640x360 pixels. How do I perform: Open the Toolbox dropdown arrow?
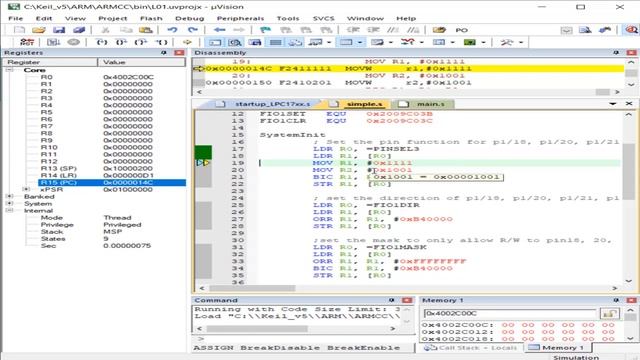tap(521, 42)
